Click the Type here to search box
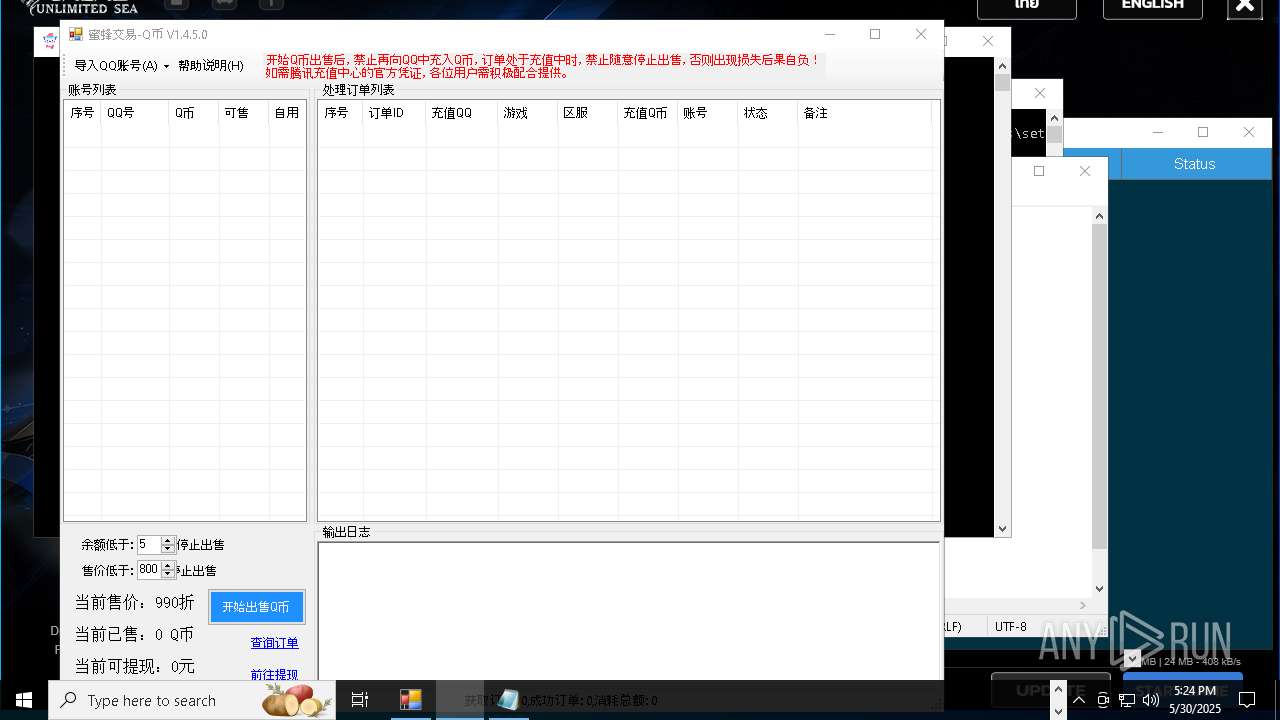1280x720 pixels. point(192,700)
